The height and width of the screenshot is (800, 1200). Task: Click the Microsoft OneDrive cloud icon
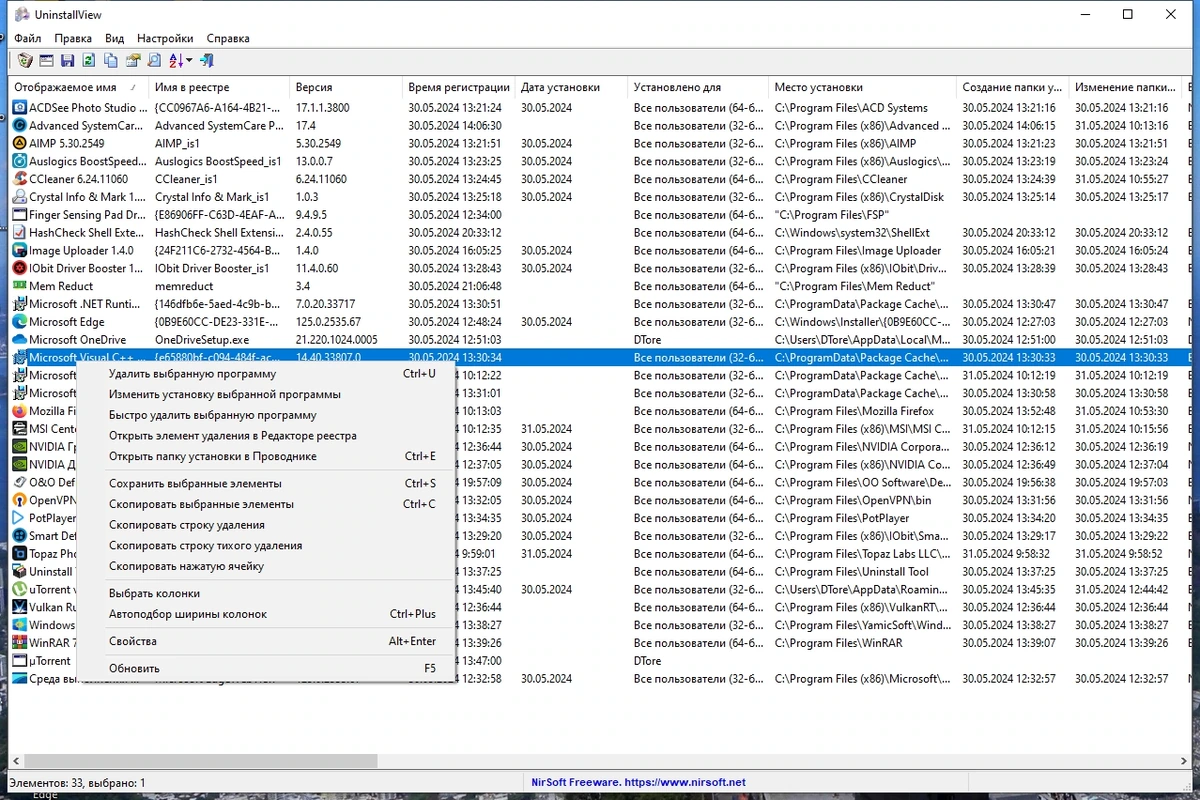tap(19, 340)
